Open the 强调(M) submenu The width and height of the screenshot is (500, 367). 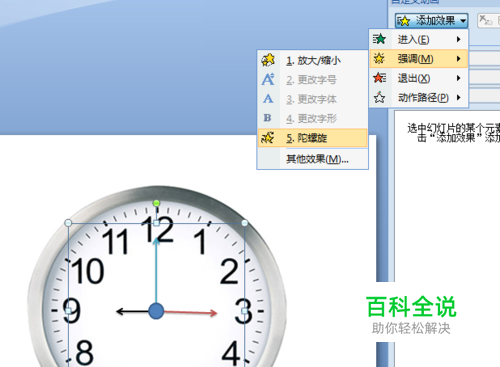(419, 59)
